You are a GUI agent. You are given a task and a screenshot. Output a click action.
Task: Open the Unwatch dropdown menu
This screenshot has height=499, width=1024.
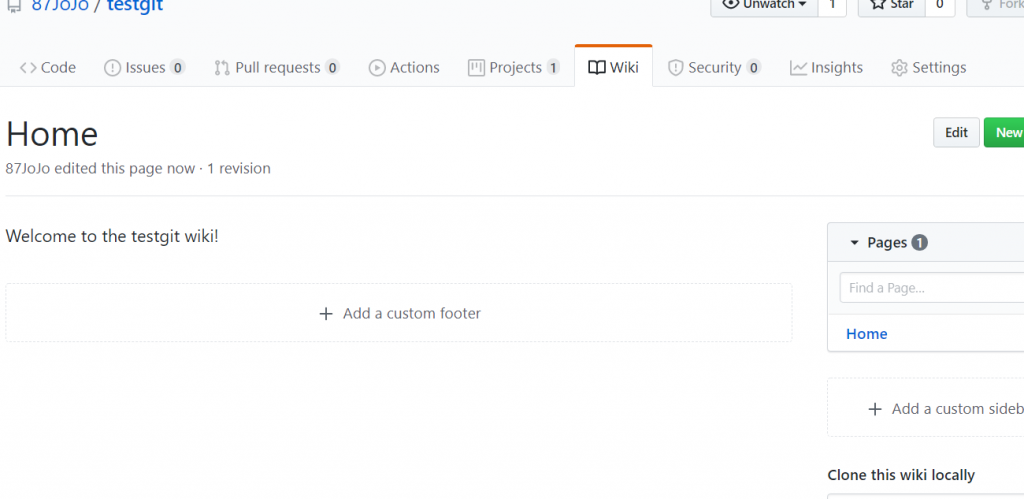(x=764, y=5)
